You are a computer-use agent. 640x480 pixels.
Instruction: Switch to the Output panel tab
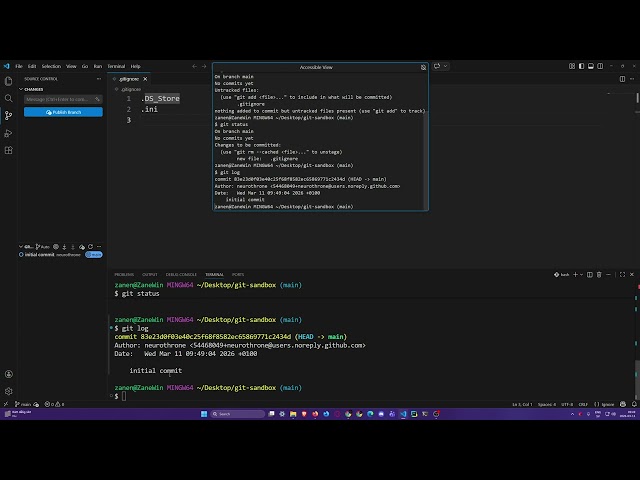click(x=149, y=275)
